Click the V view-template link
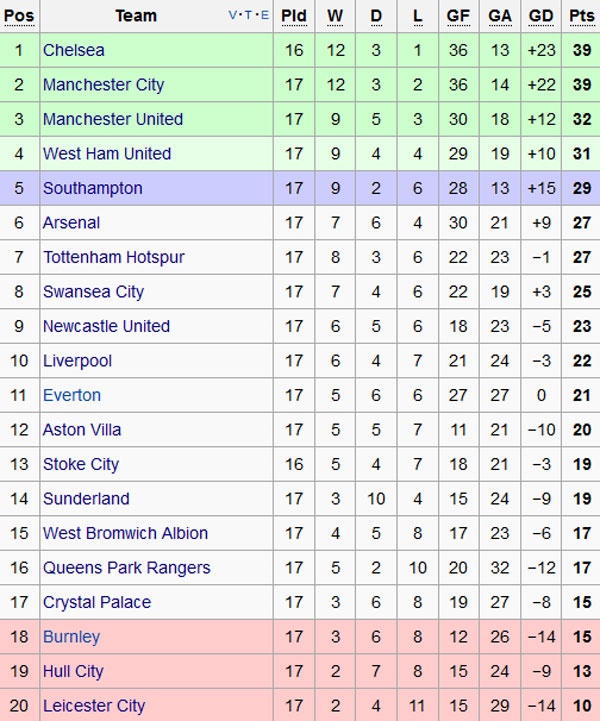 [x=233, y=15]
